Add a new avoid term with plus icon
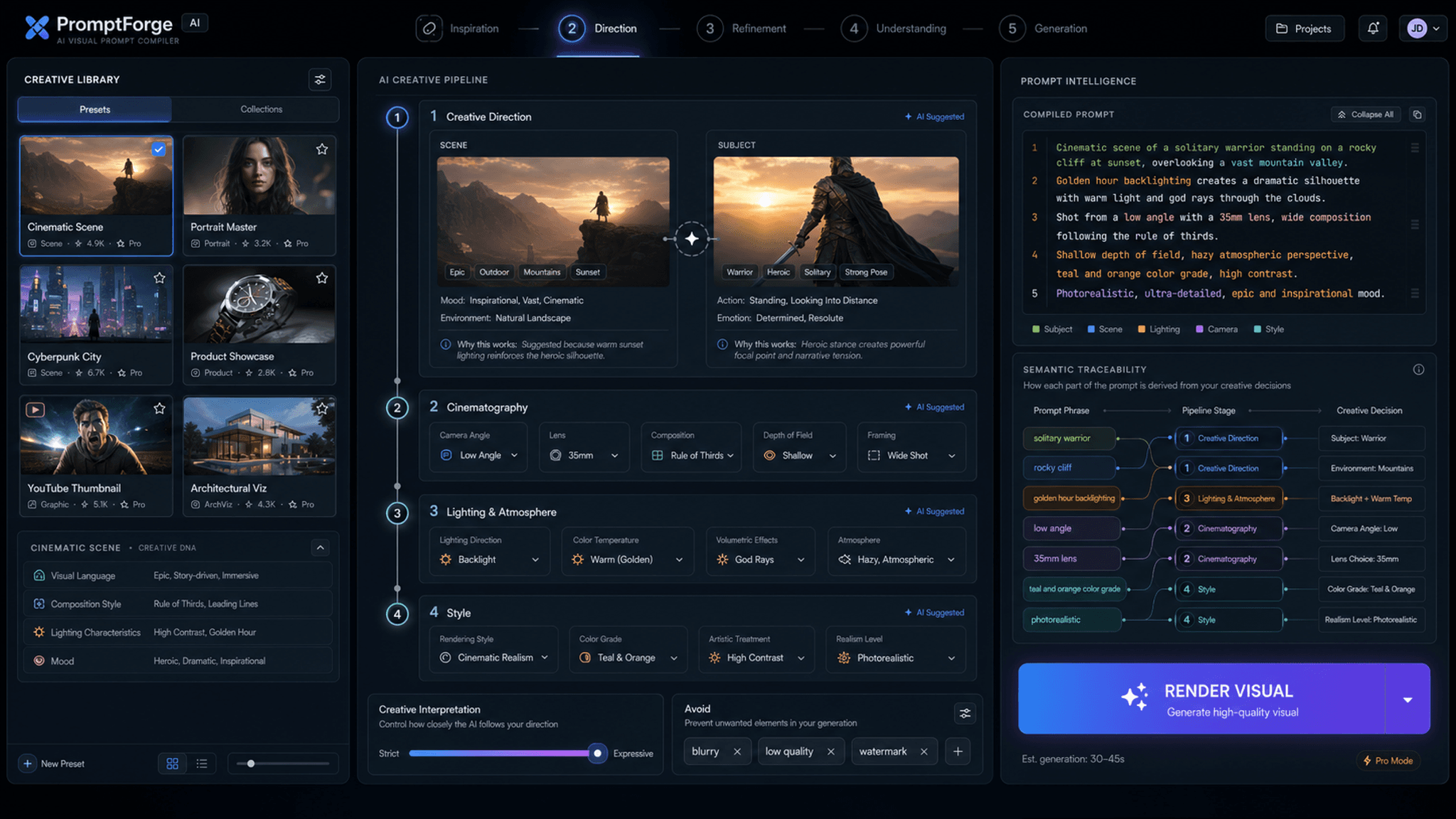1456x819 pixels. coord(958,751)
